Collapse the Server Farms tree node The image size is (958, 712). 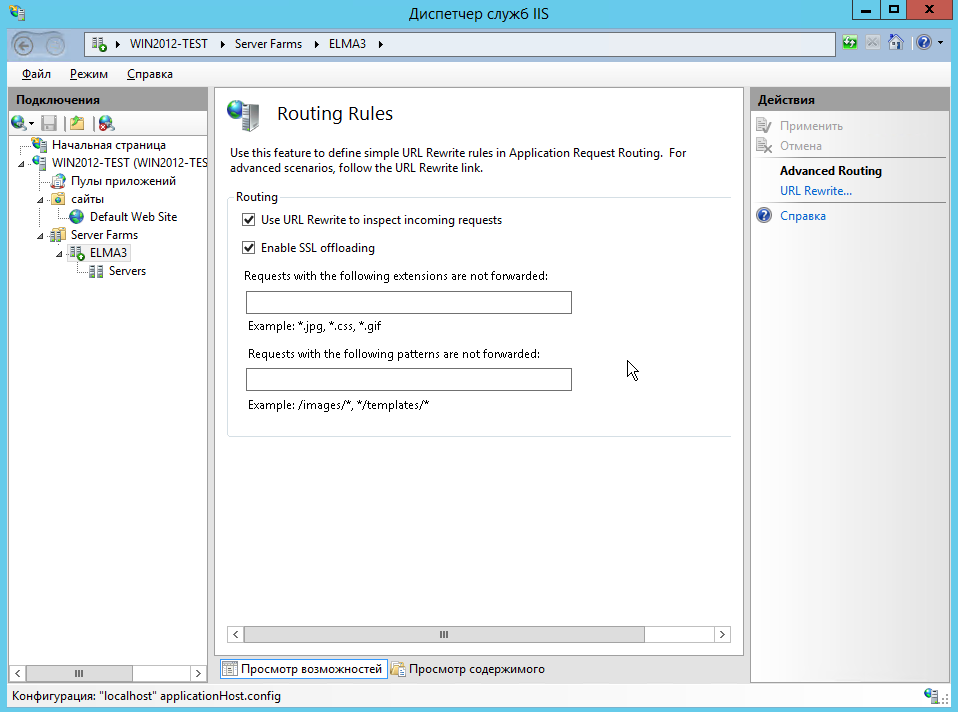(42, 236)
